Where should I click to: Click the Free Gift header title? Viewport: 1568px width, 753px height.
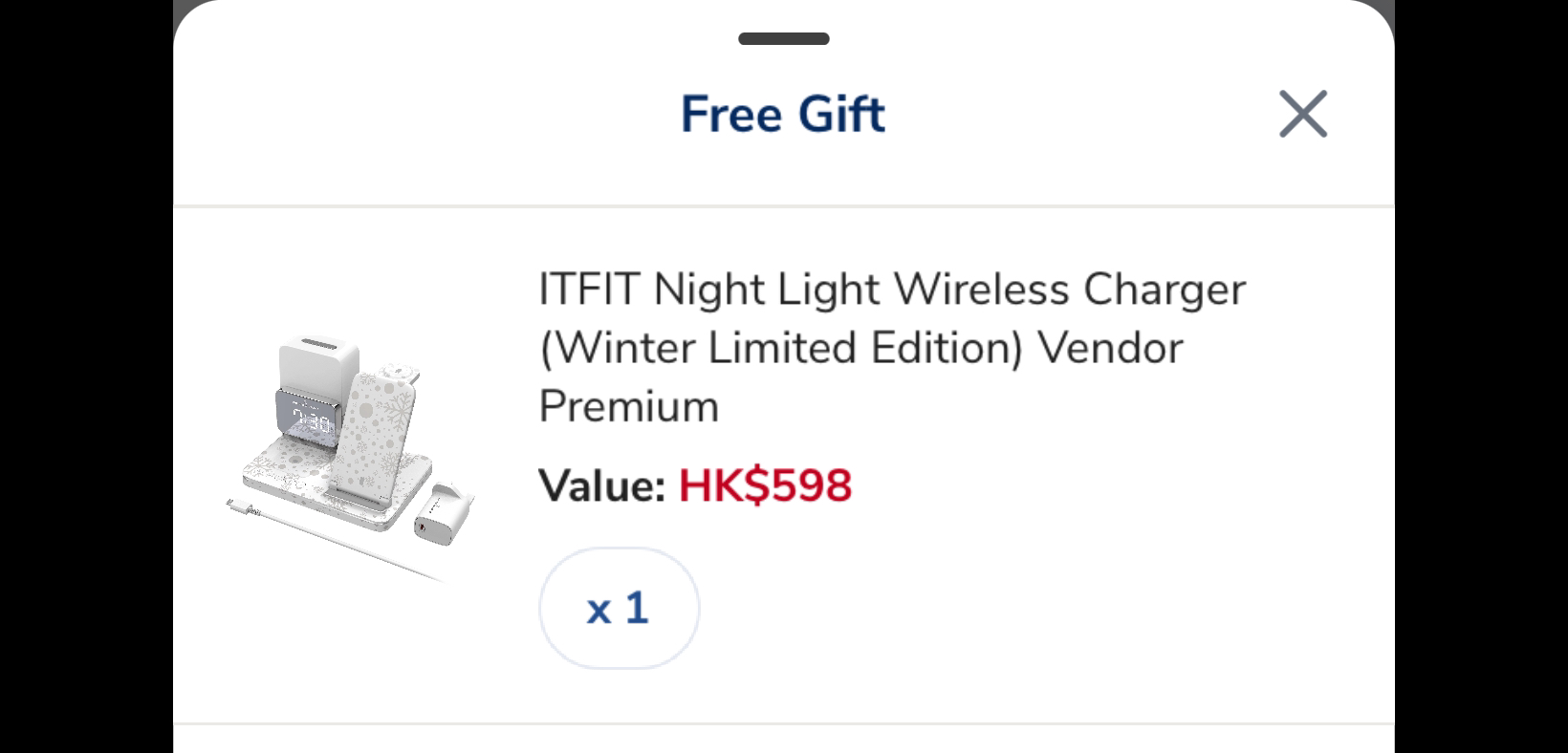pyautogui.click(x=783, y=114)
